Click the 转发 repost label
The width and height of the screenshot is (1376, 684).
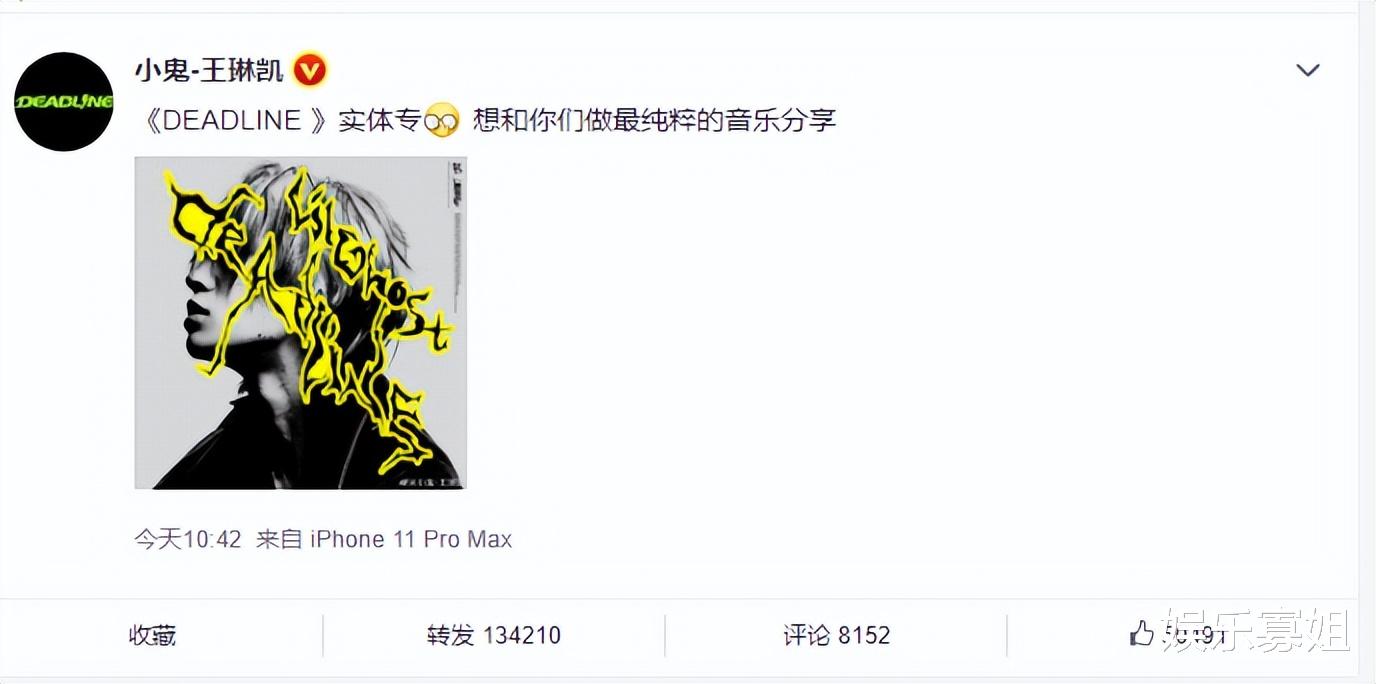(450, 635)
